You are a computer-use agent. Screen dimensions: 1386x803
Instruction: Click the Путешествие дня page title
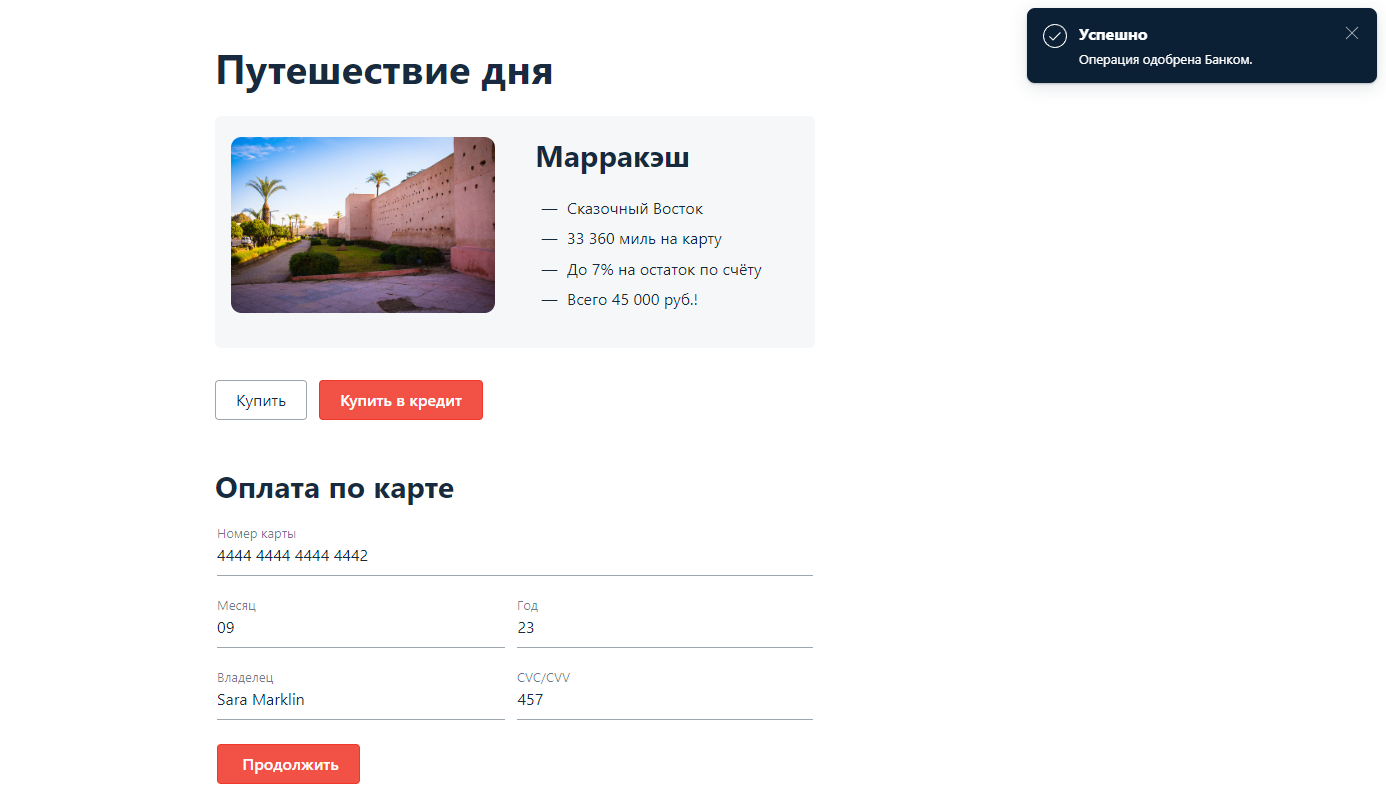(385, 71)
